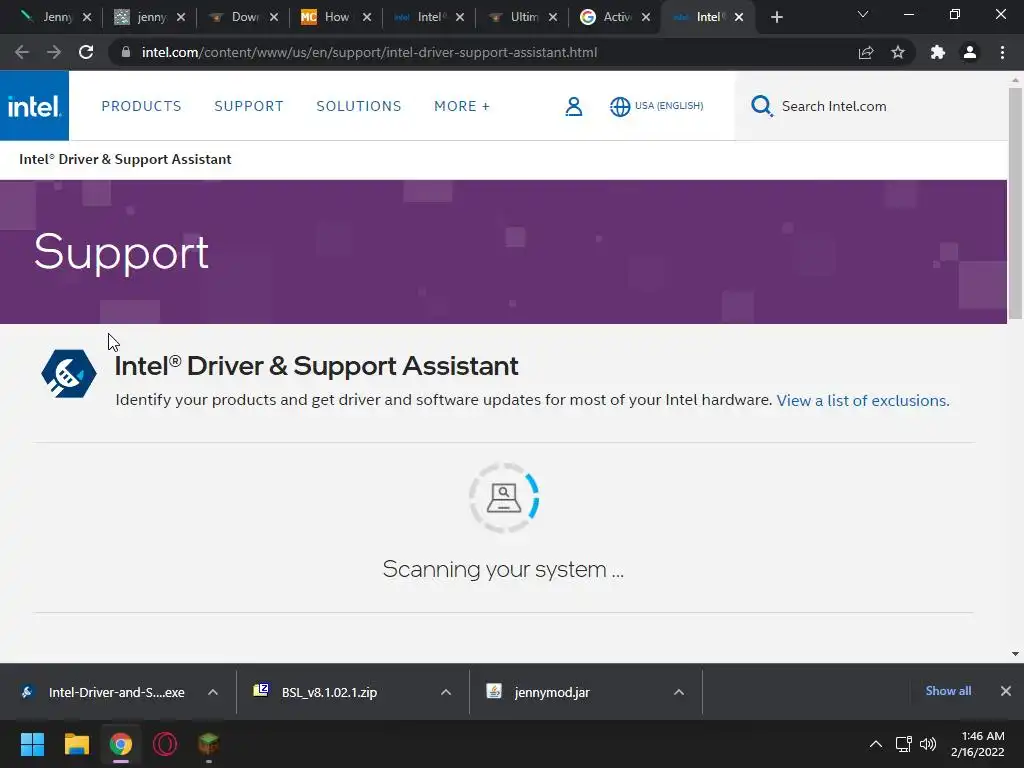
Task: Expand options for jennymod.jar download
Action: [x=679, y=692]
